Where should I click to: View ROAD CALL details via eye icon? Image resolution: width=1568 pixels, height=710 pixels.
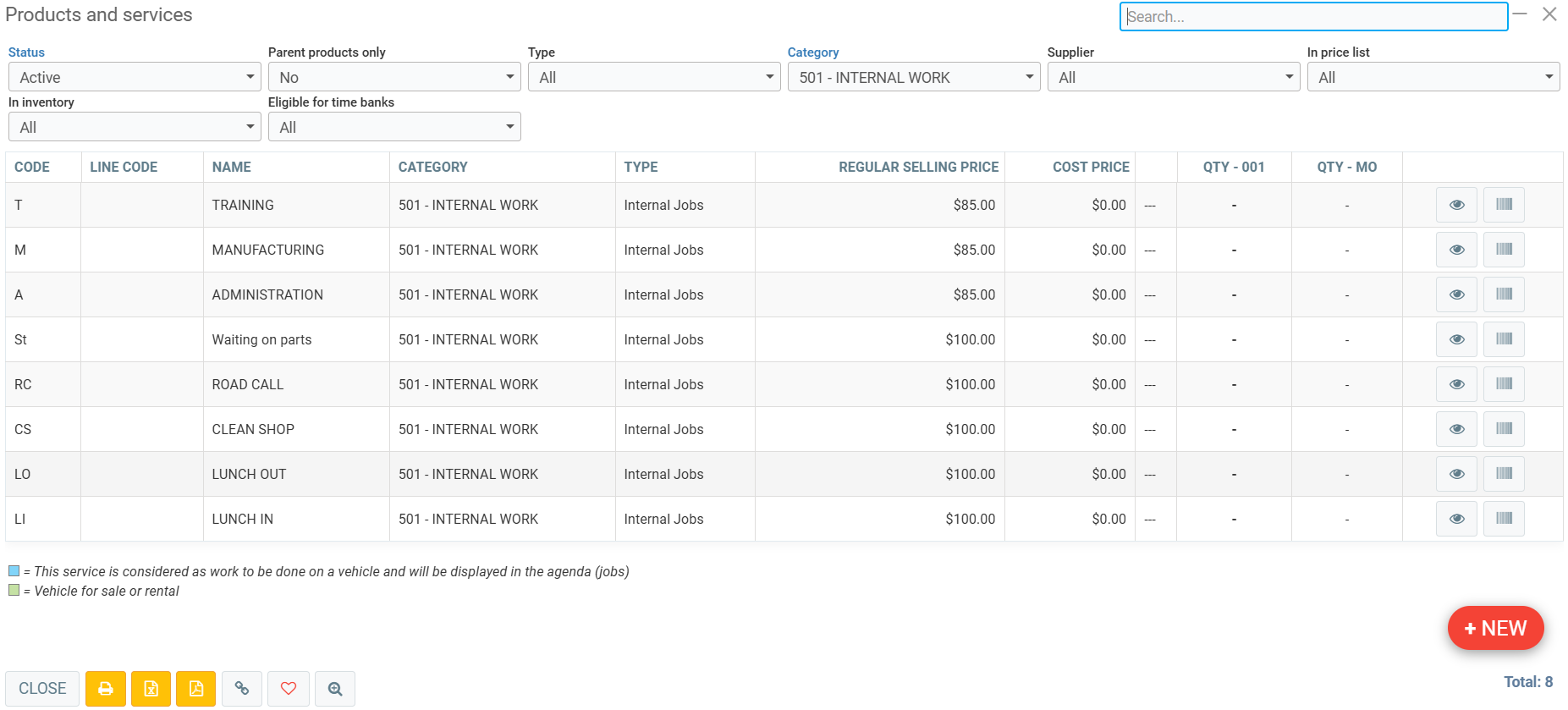tap(1456, 384)
